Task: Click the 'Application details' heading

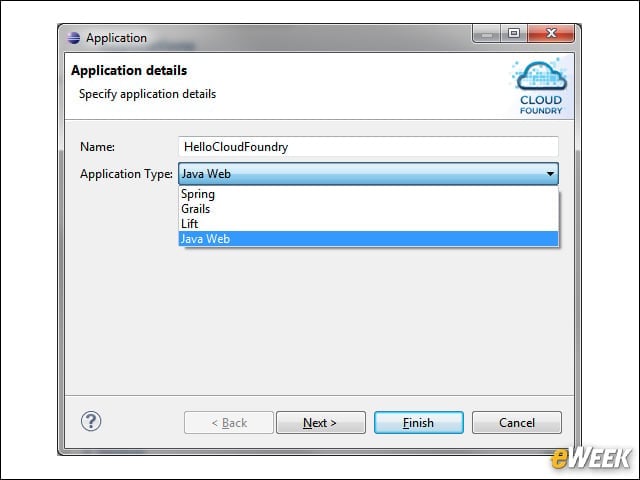Action: (x=129, y=71)
